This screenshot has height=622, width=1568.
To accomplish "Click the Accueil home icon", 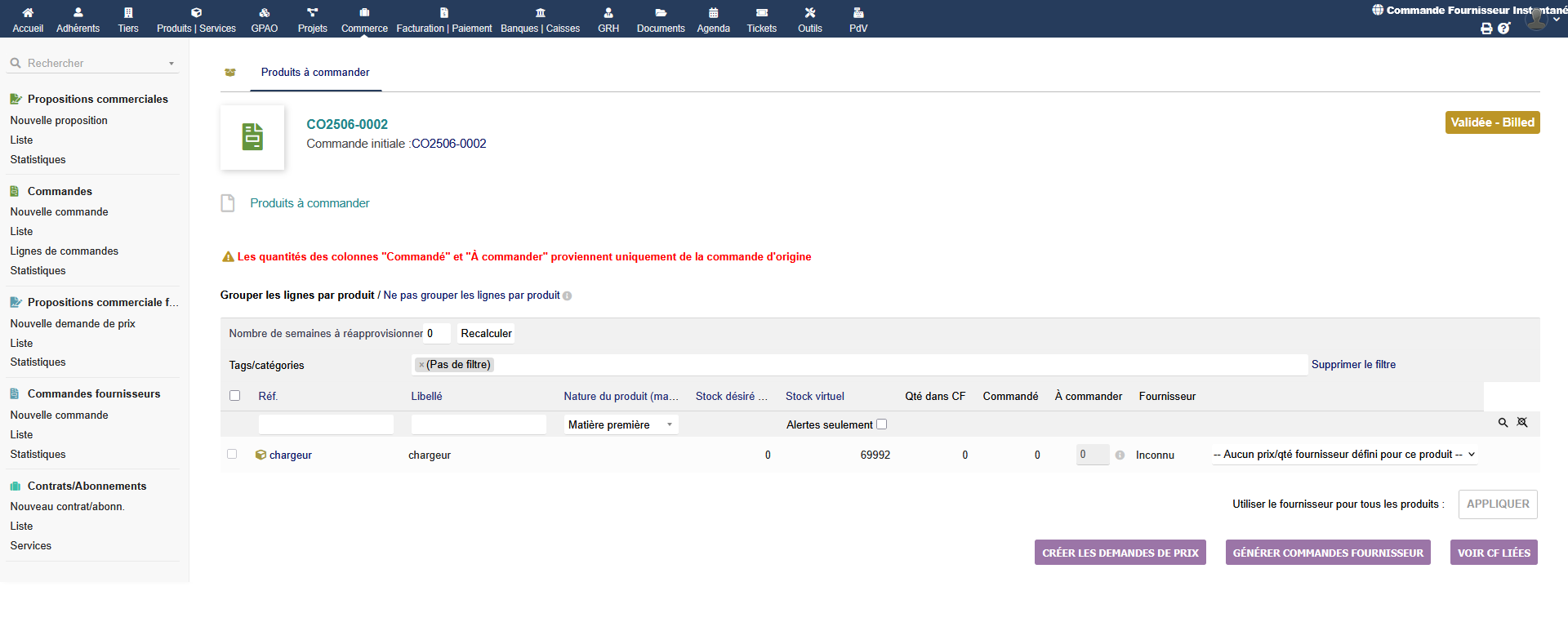I will (x=28, y=13).
